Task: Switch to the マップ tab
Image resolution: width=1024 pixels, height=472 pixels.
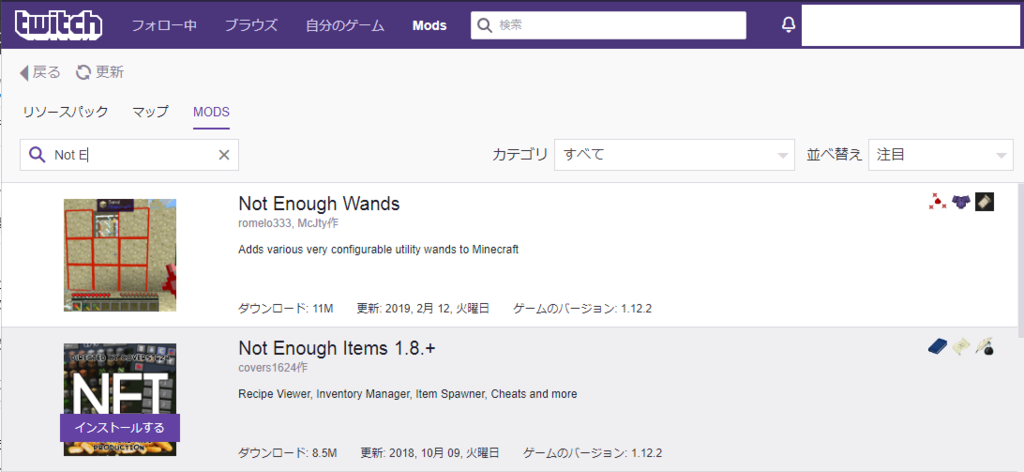Action: [150, 112]
